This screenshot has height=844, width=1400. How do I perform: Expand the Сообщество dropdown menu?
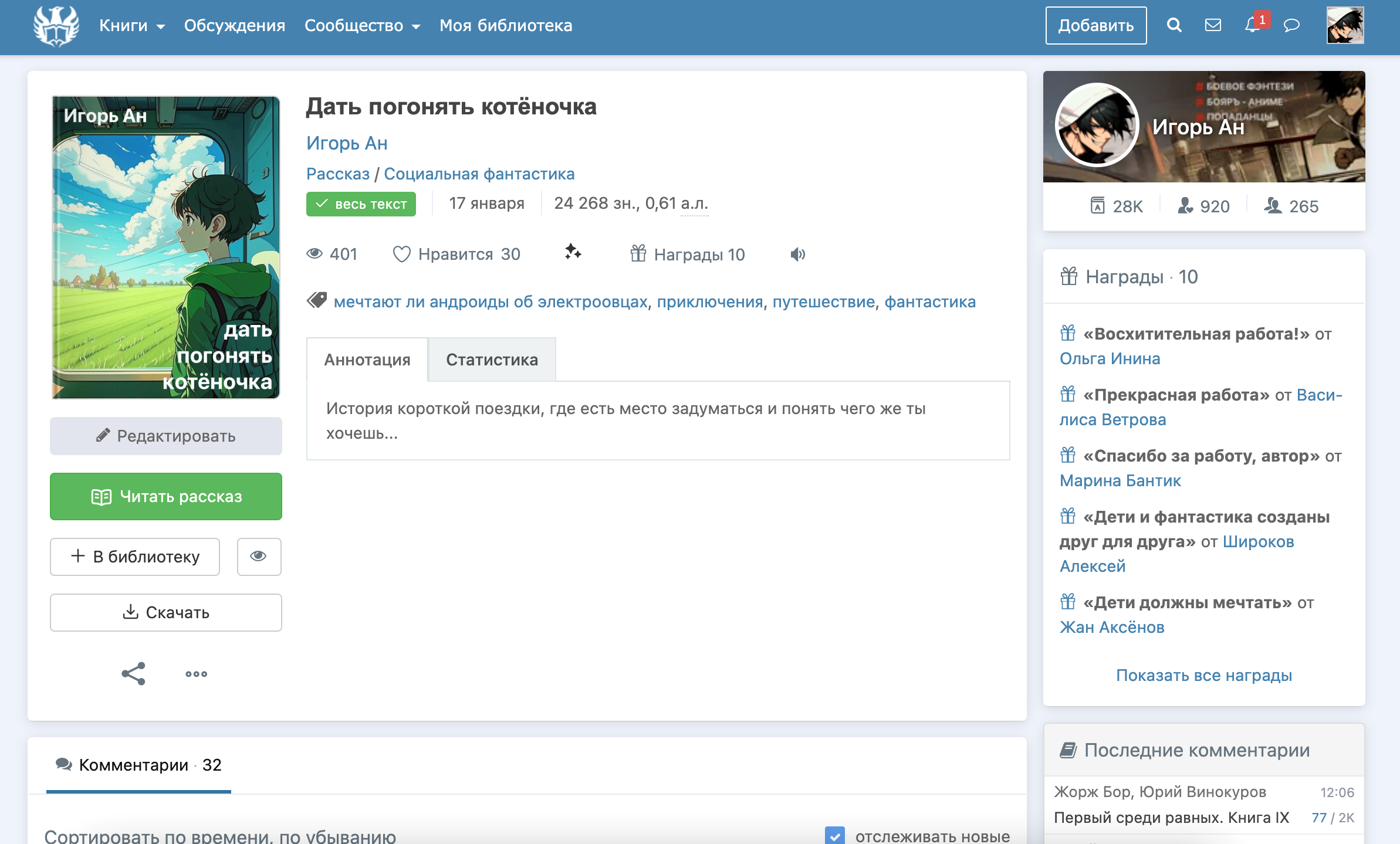[362, 26]
